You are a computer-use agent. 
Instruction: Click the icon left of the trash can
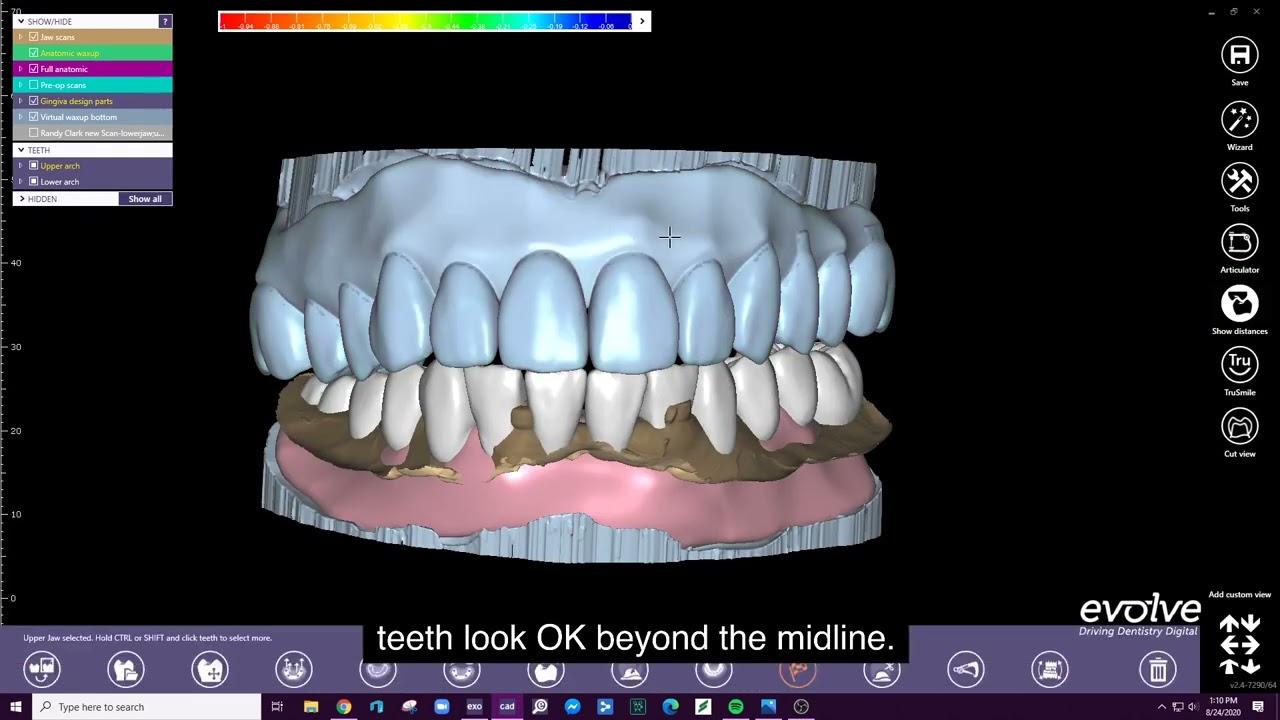tap(1050, 669)
